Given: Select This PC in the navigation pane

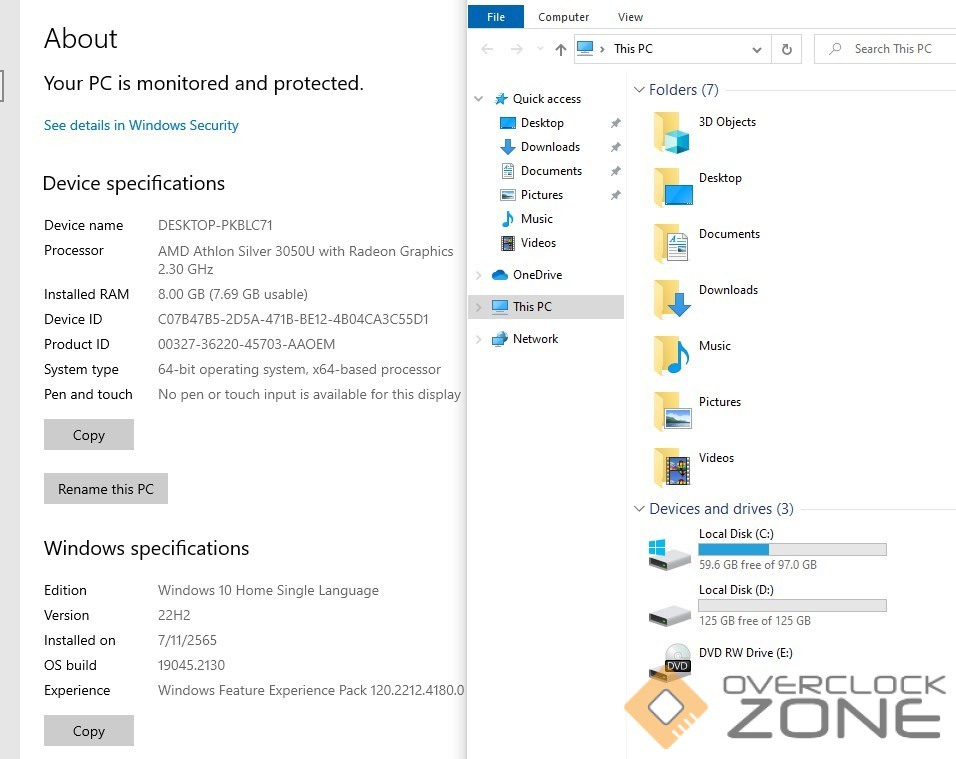Looking at the screenshot, I should coord(532,307).
